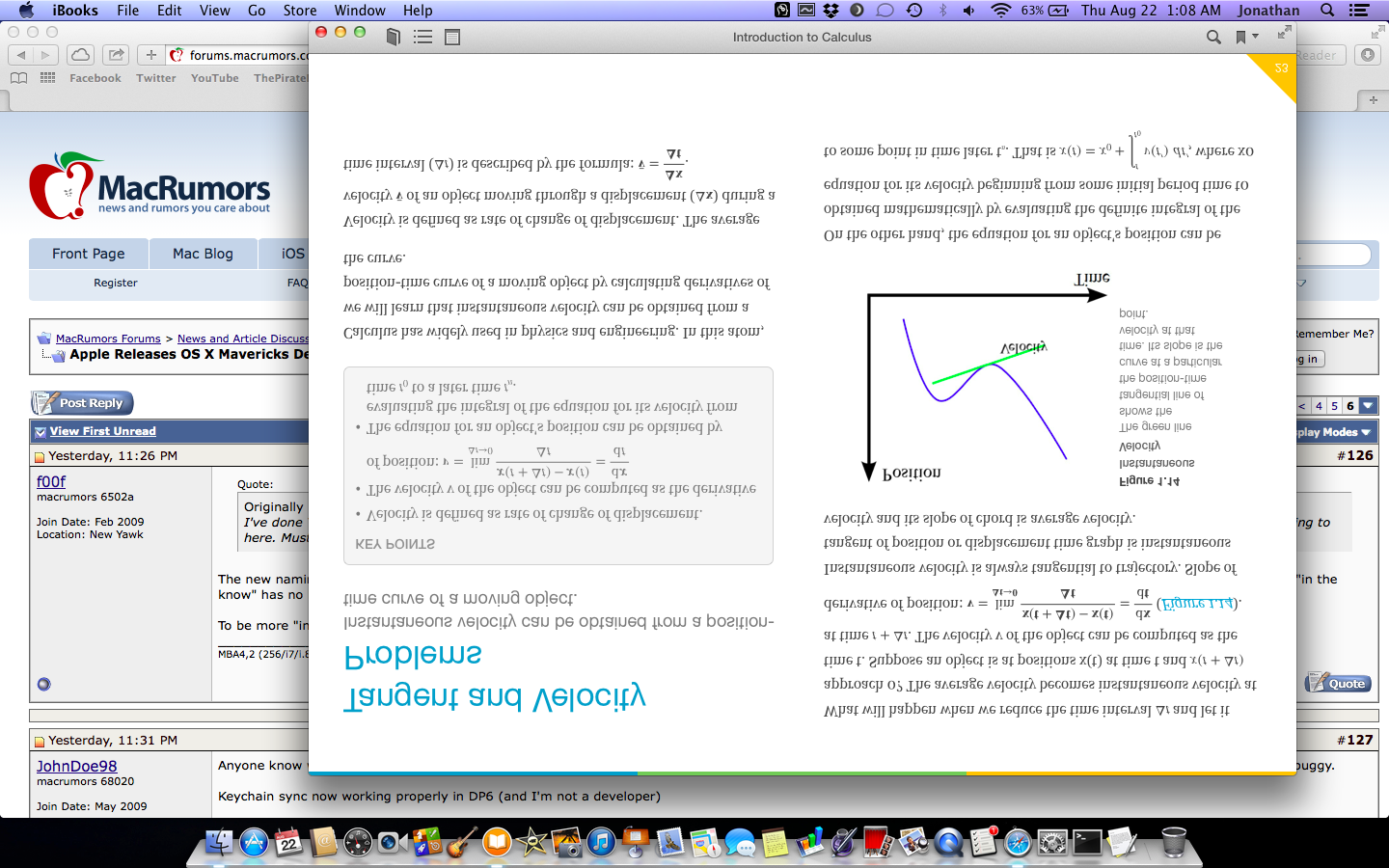Open the Store menu
This screenshot has width=1389, height=868.
pos(299,10)
